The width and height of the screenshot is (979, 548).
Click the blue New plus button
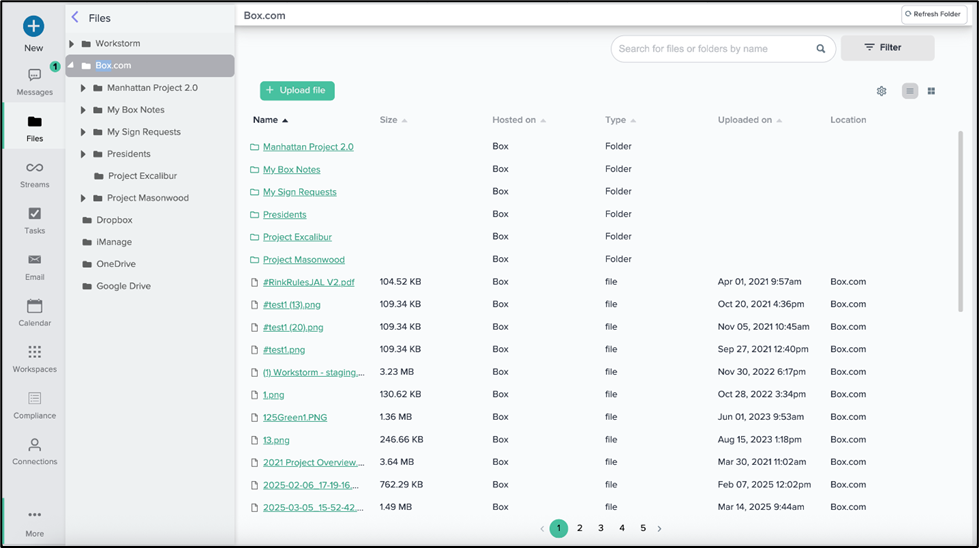pyautogui.click(x=34, y=26)
